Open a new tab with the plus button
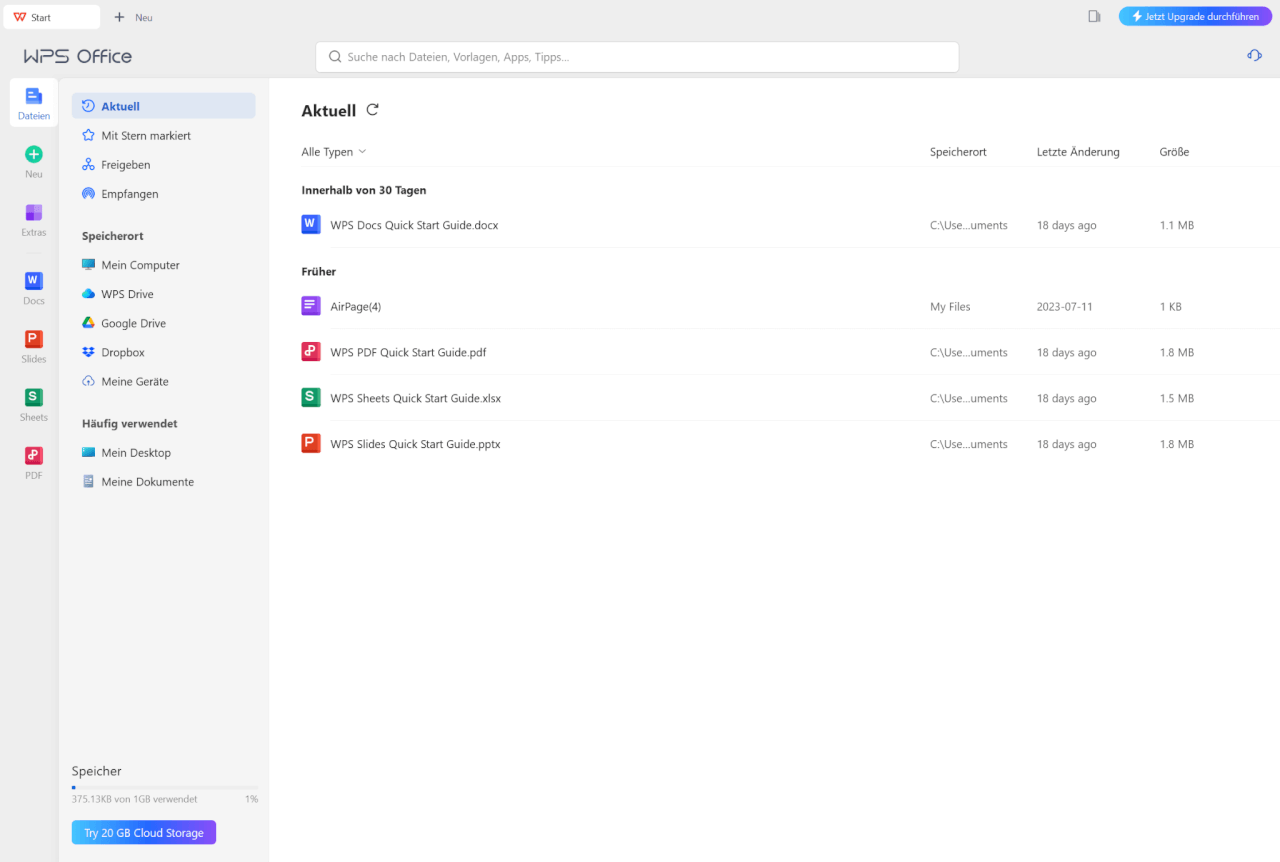This screenshot has width=1280, height=862. [121, 16]
